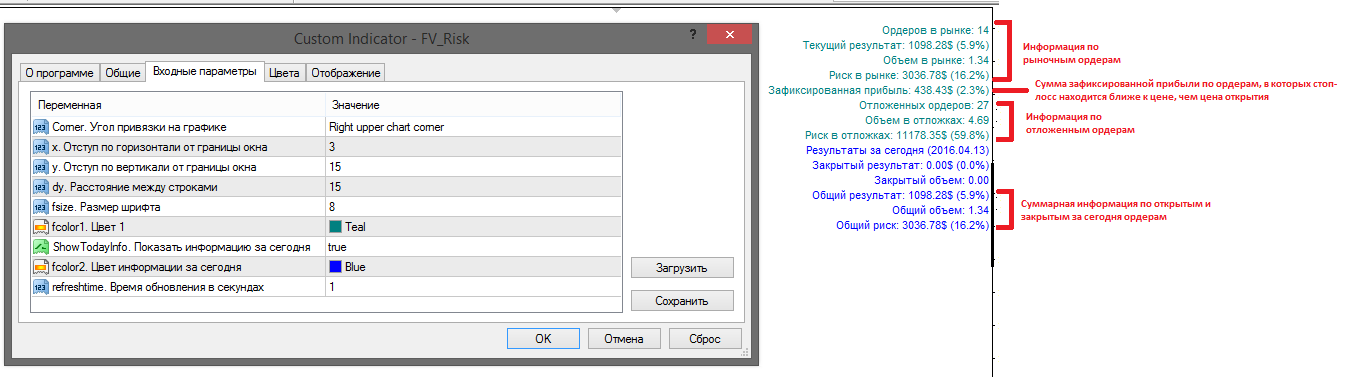Click the color-type icon beside fcolor2
Screen dimensions: 1345x390
(x=41, y=267)
